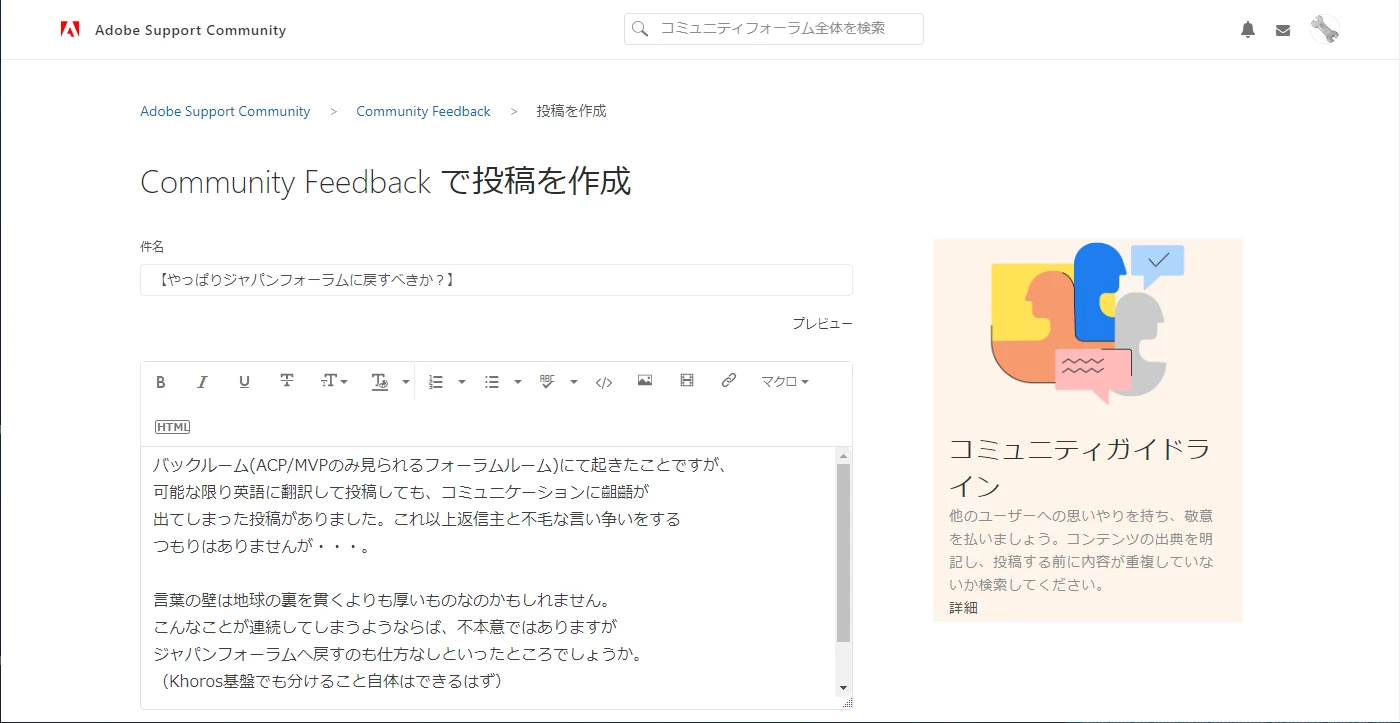This screenshot has width=1400, height=723.
Task: Apply italic formatting
Action: (202, 382)
